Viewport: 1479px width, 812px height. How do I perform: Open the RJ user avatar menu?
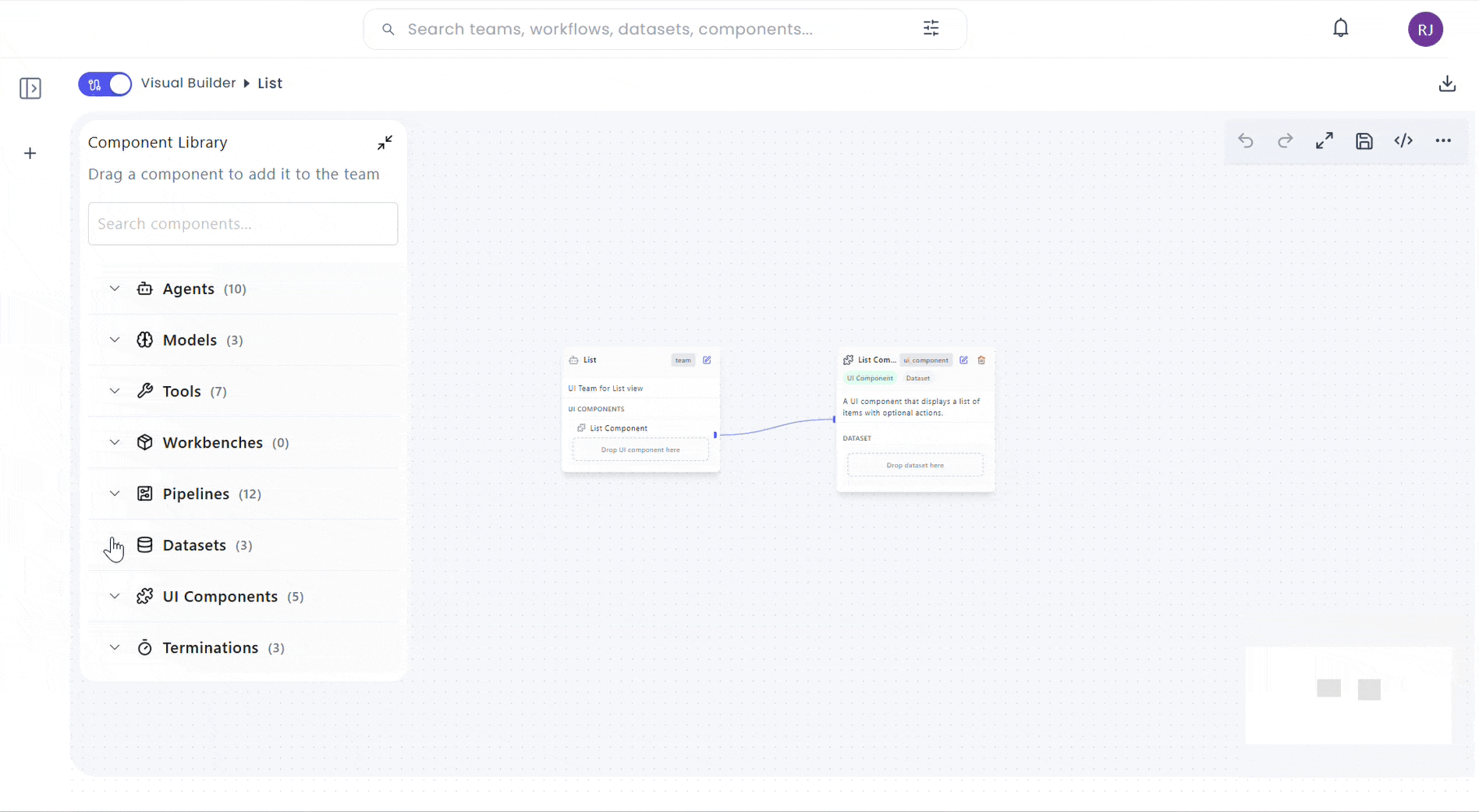pos(1425,30)
